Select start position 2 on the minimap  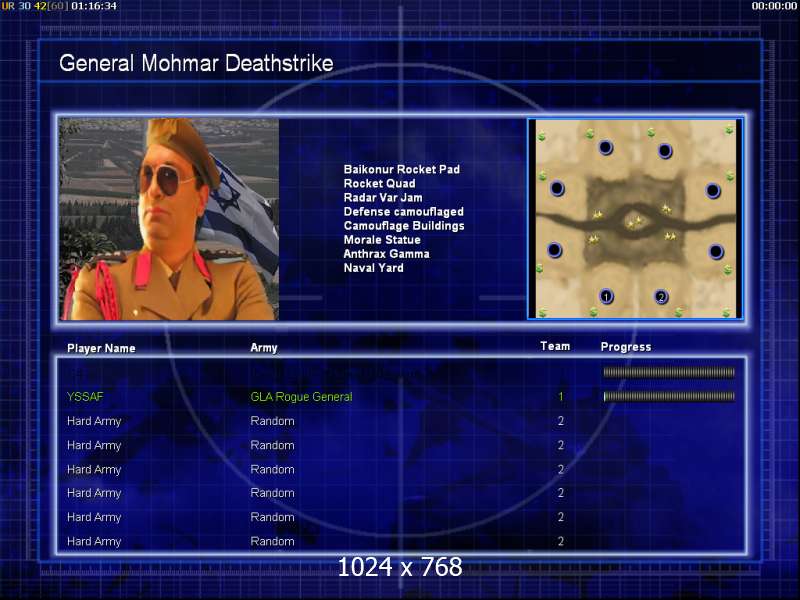click(x=661, y=296)
